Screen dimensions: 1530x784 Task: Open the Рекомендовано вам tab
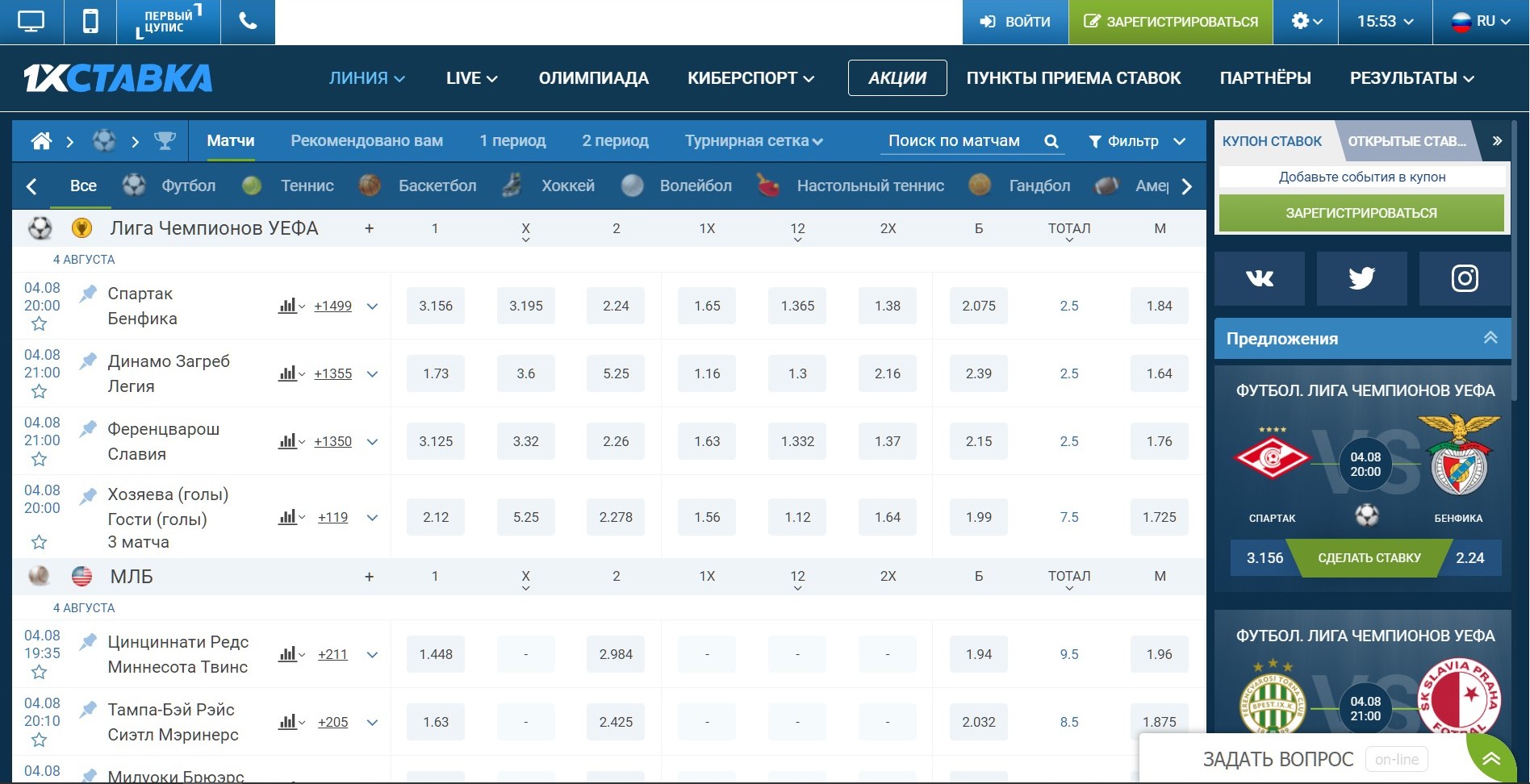(367, 141)
